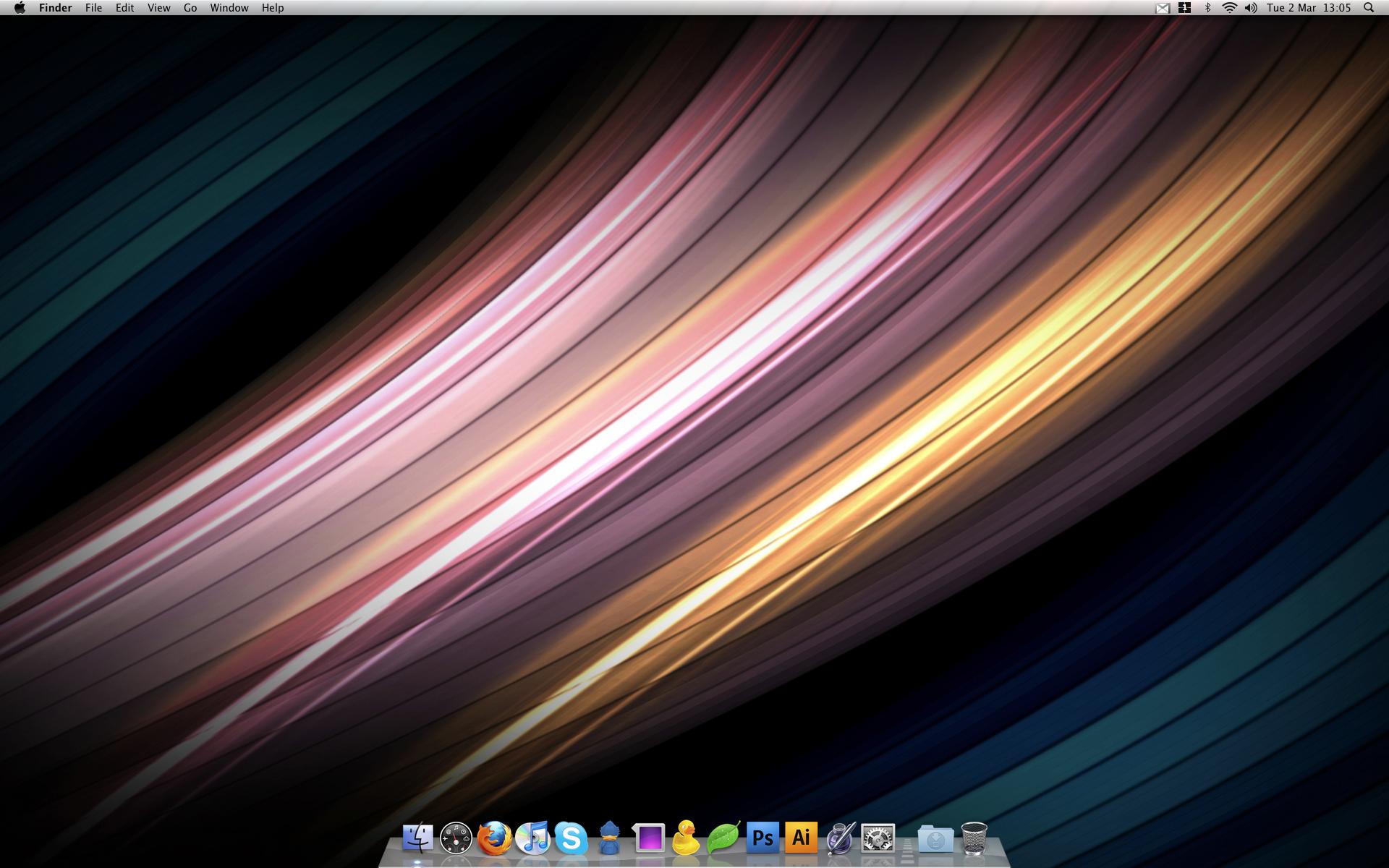The height and width of the screenshot is (868, 1389).
Task: Launch Adobe Illustrator from the dock
Action: point(801,838)
